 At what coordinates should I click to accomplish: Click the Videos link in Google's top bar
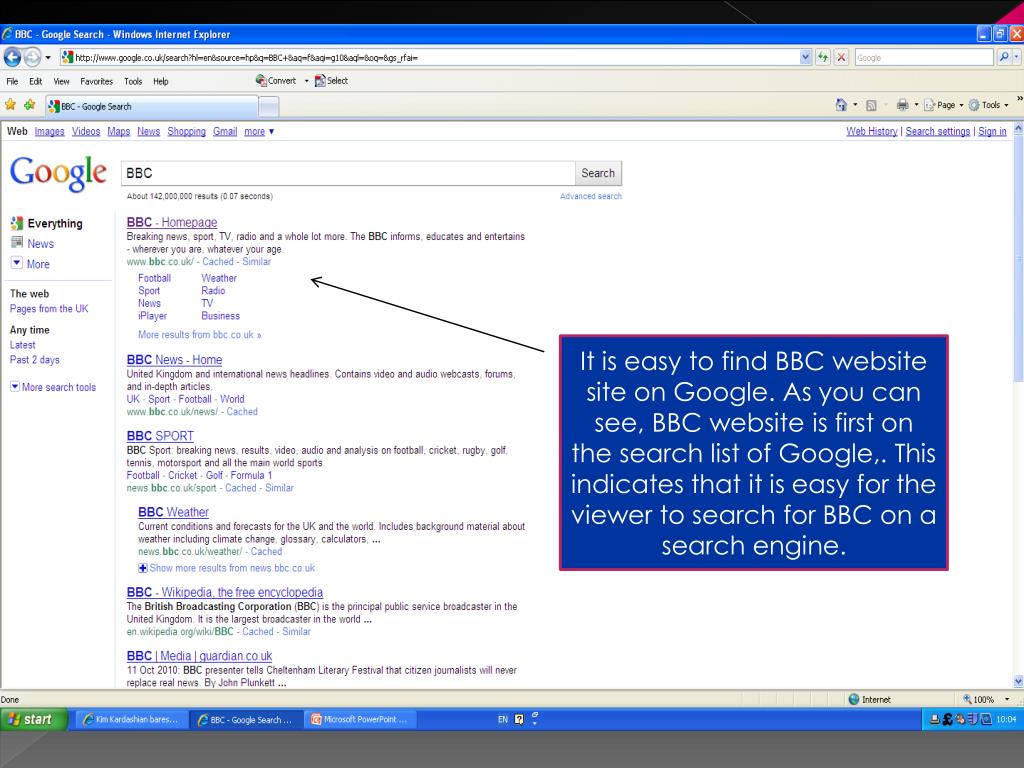(86, 131)
